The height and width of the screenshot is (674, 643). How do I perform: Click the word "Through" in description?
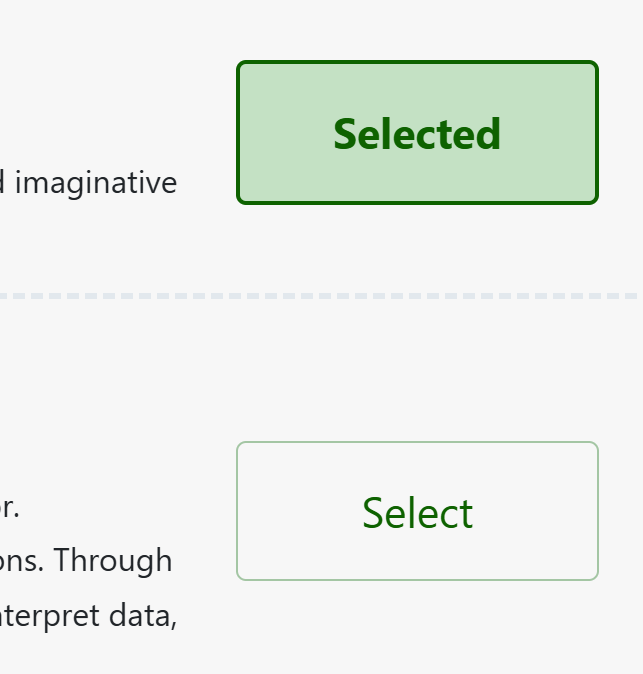113,561
